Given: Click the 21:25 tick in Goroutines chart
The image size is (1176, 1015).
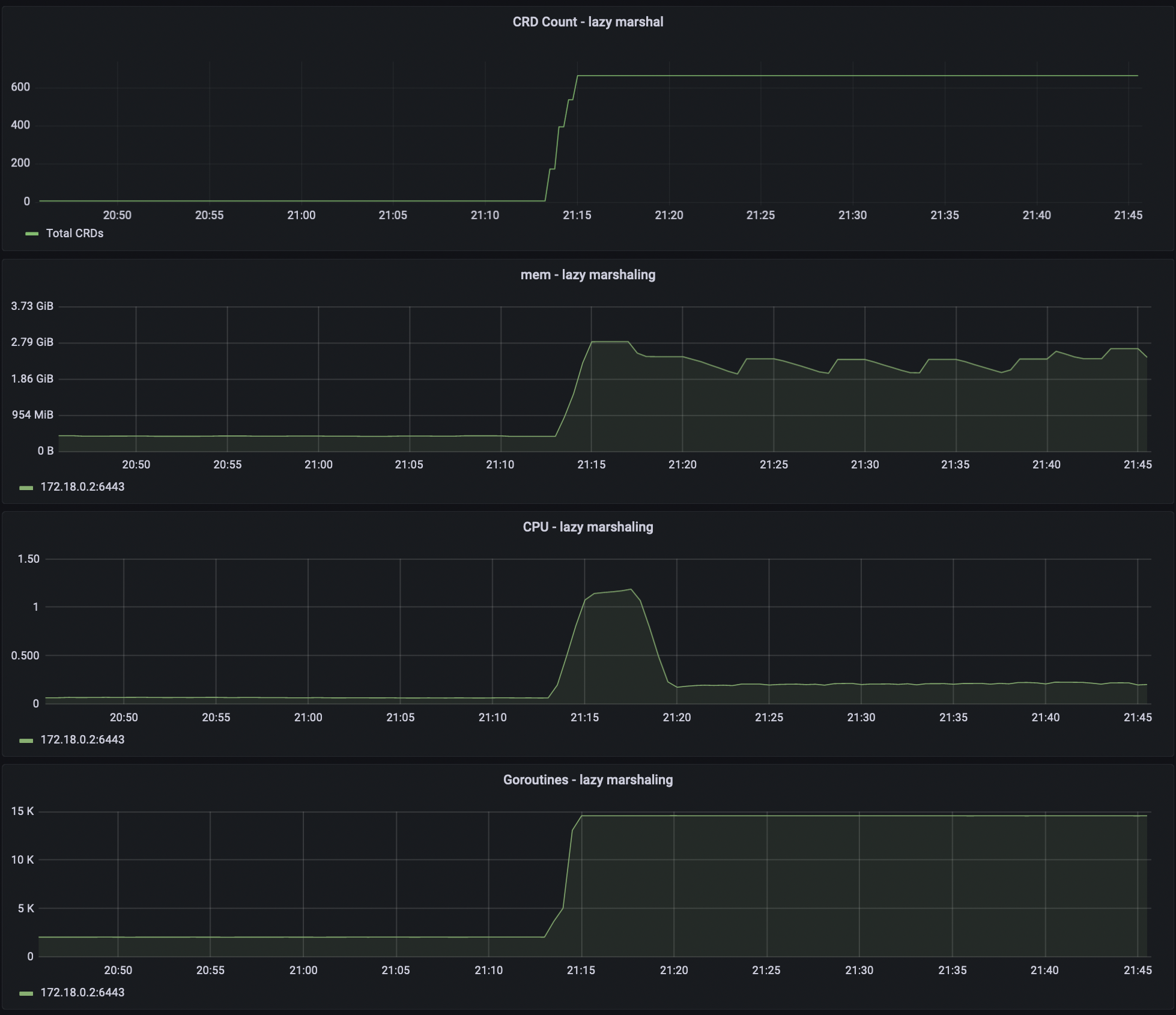Looking at the screenshot, I should click(767, 971).
